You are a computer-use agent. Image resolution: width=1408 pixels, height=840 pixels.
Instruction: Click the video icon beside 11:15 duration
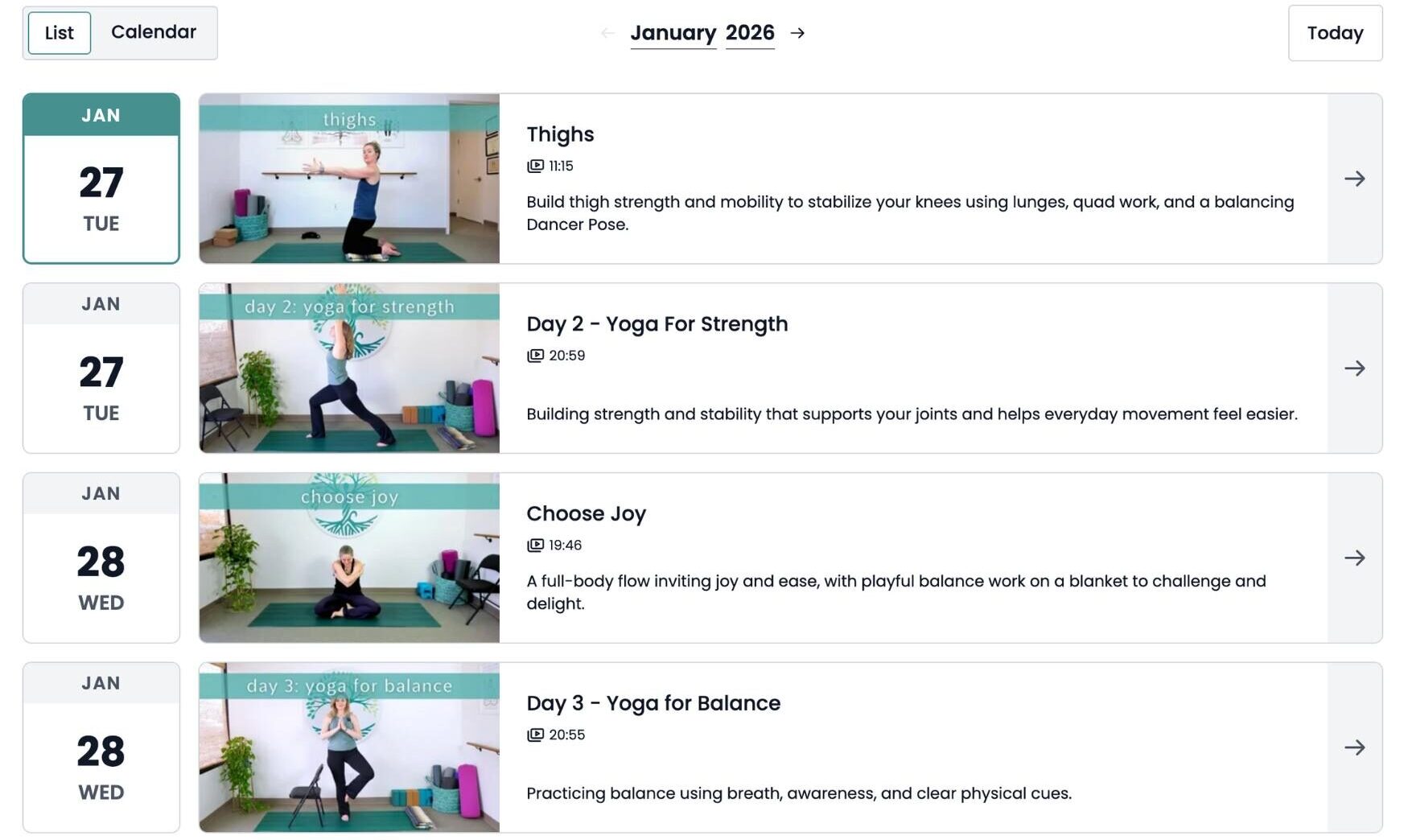pos(535,166)
